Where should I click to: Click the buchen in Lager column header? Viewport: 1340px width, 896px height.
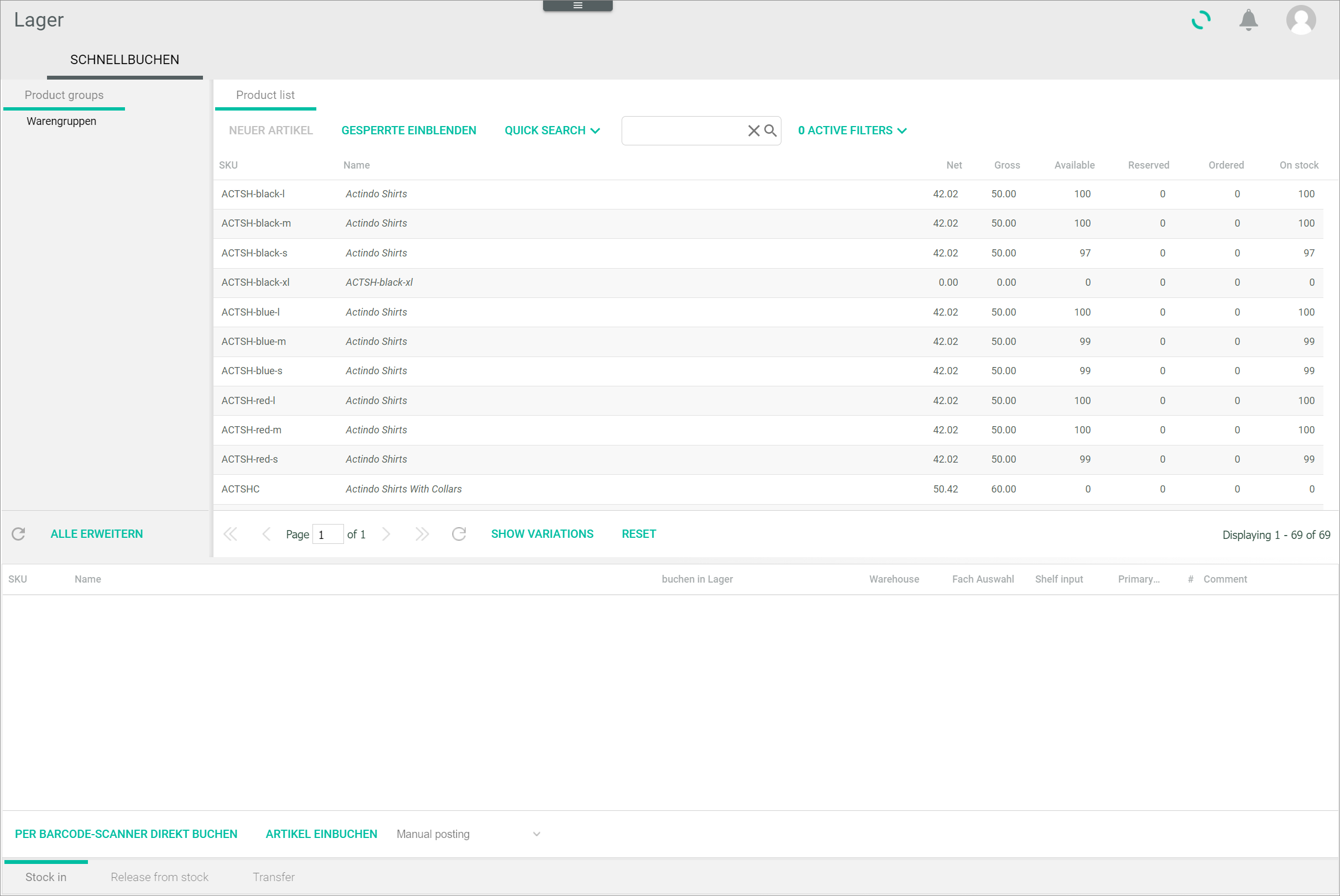[697, 579]
